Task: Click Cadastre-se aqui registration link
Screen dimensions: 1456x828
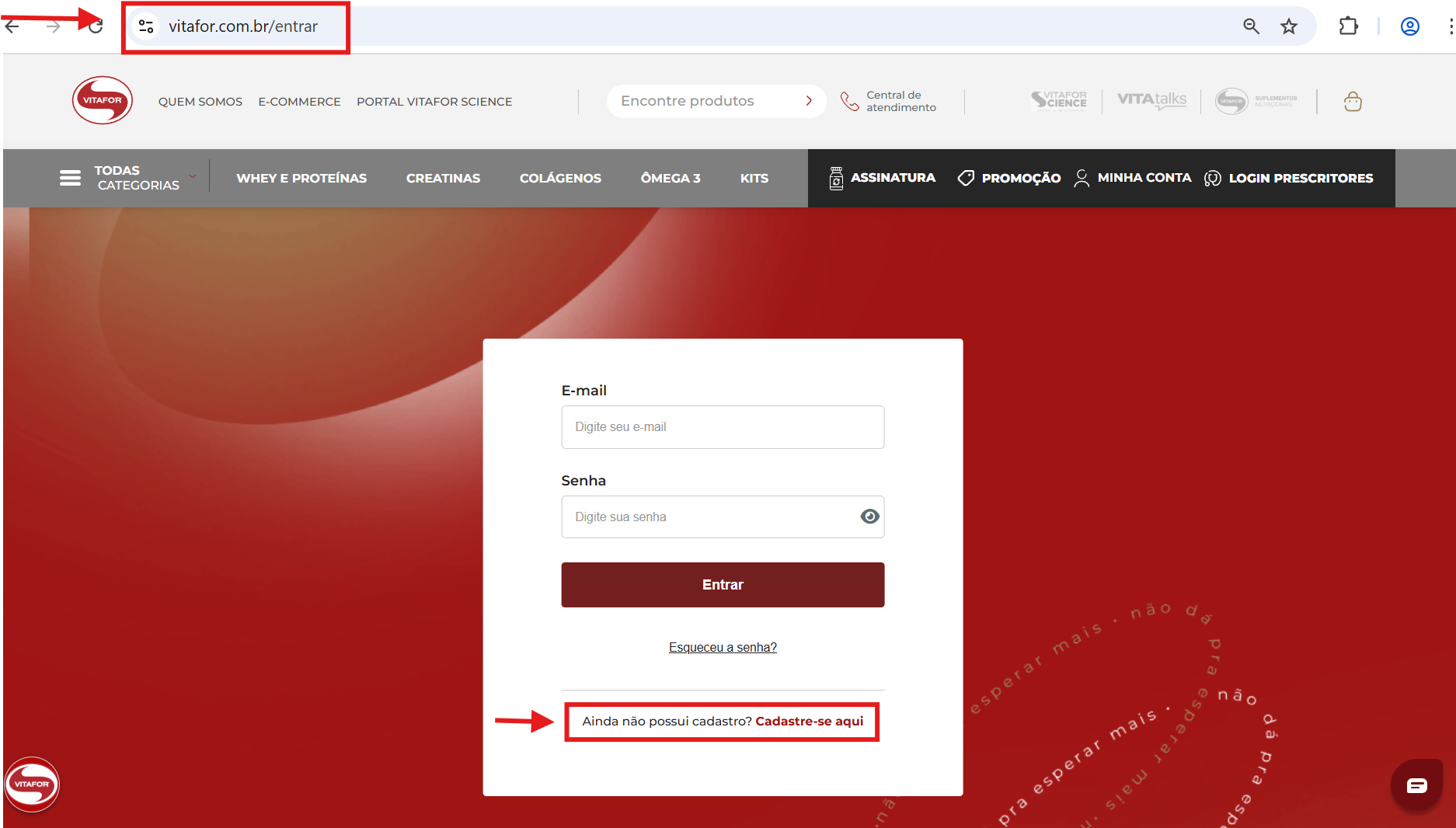Action: [809, 721]
